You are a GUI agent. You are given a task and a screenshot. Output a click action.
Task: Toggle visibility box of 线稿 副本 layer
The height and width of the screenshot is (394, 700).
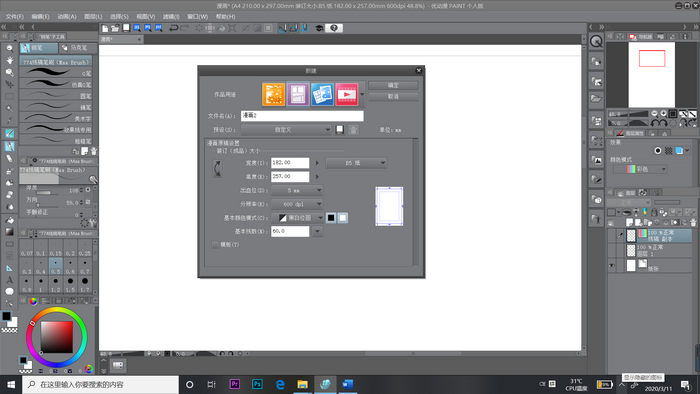click(612, 235)
